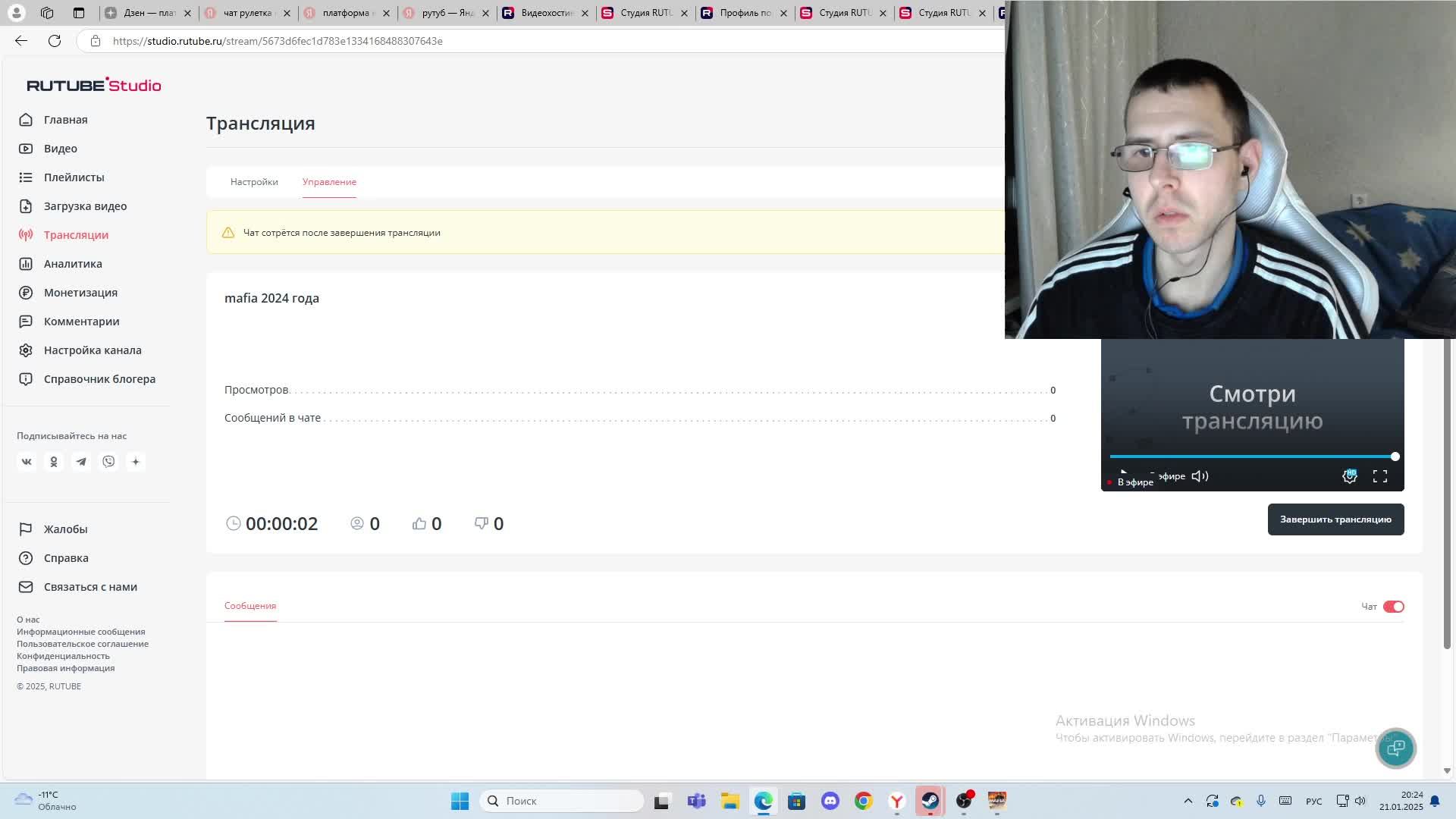
Task: Open Трансляции in the sidebar
Action: click(x=76, y=235)
